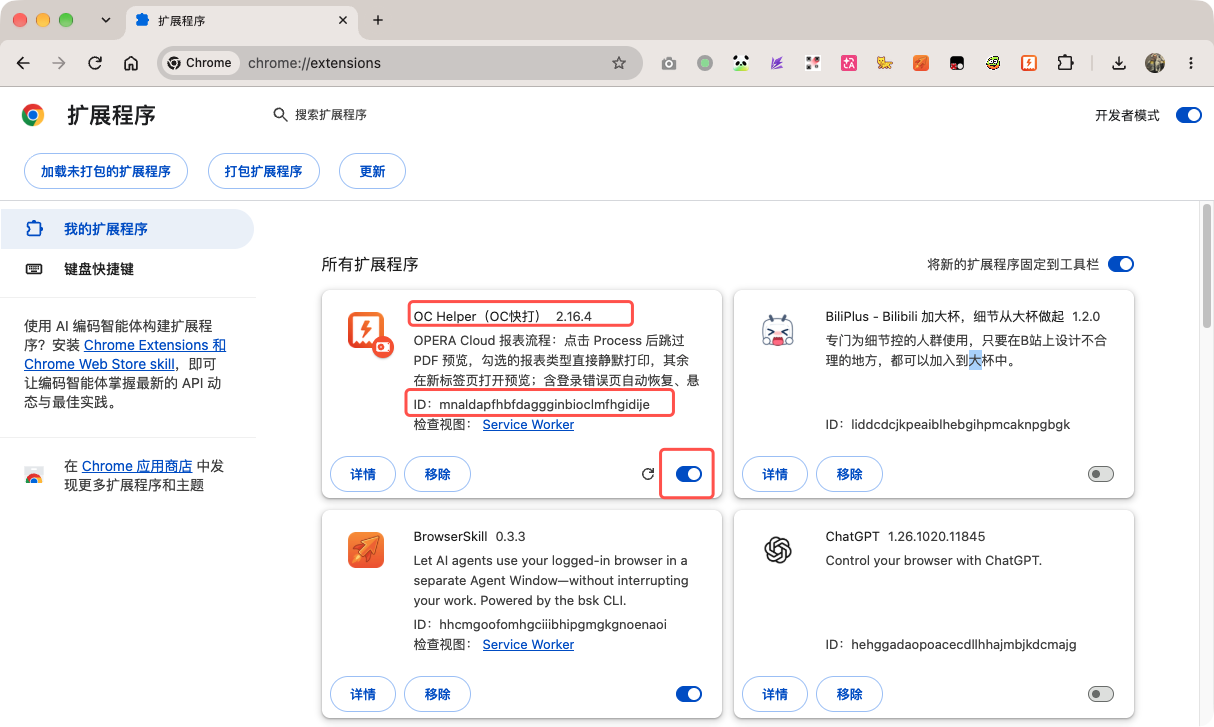The image size is (1214, 727).
Task: Reload the page
Action: 95,63
